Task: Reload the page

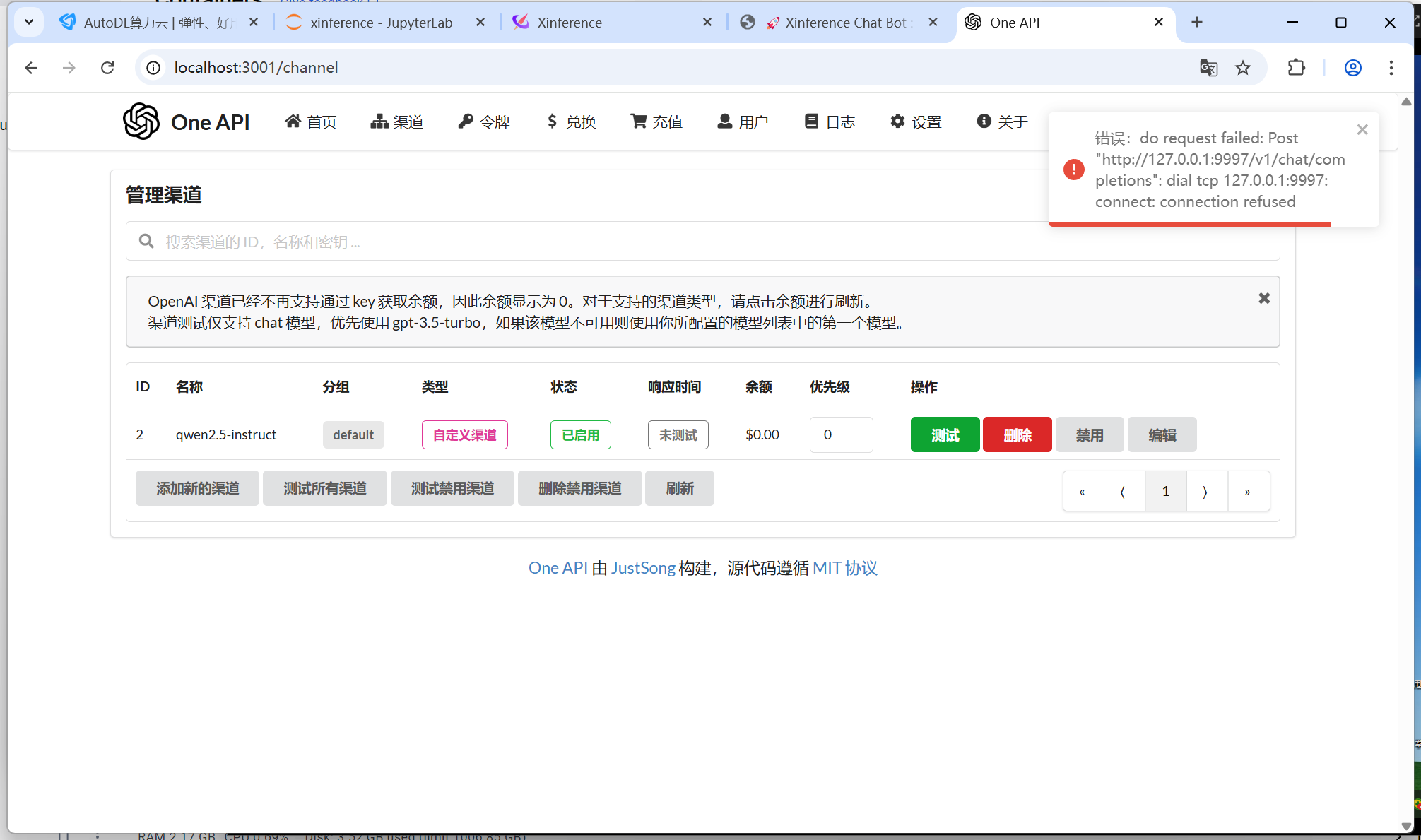Action: click(107, 68)
